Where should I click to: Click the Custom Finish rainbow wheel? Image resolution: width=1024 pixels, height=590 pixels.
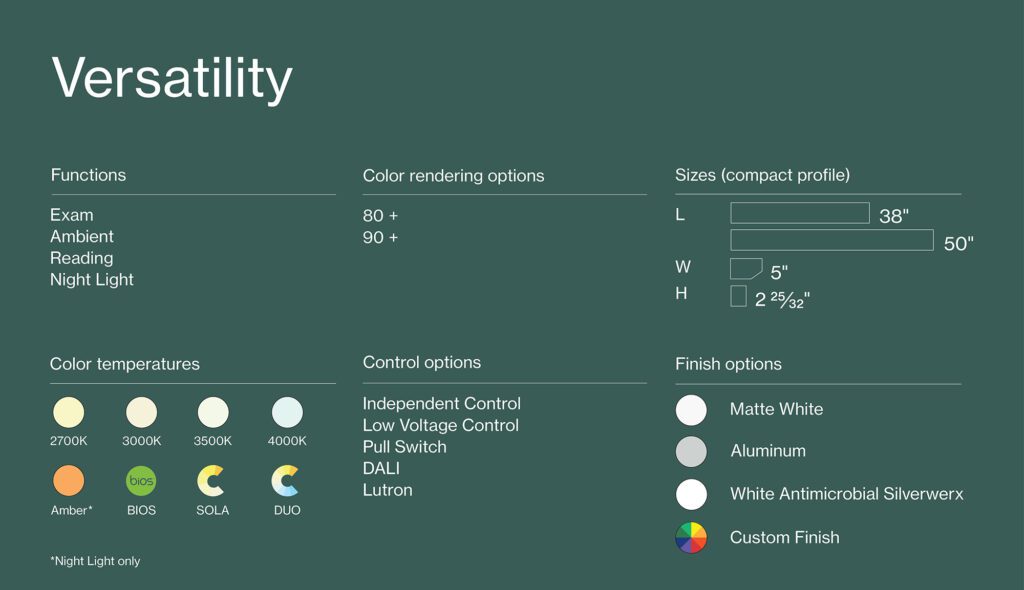click(x=691, y=537)
